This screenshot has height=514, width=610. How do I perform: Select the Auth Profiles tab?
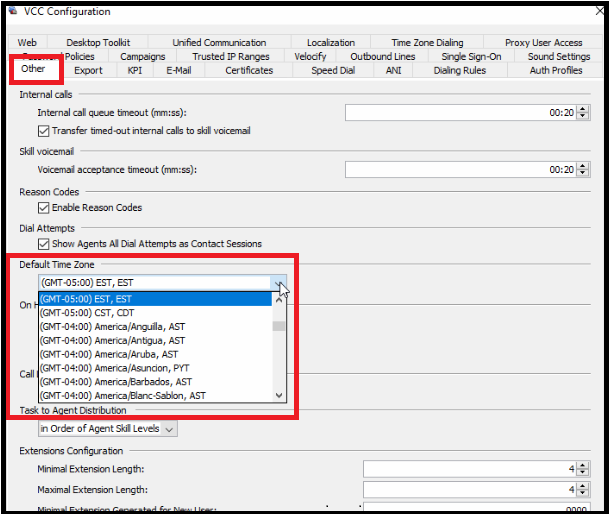(x=556, y=70)
